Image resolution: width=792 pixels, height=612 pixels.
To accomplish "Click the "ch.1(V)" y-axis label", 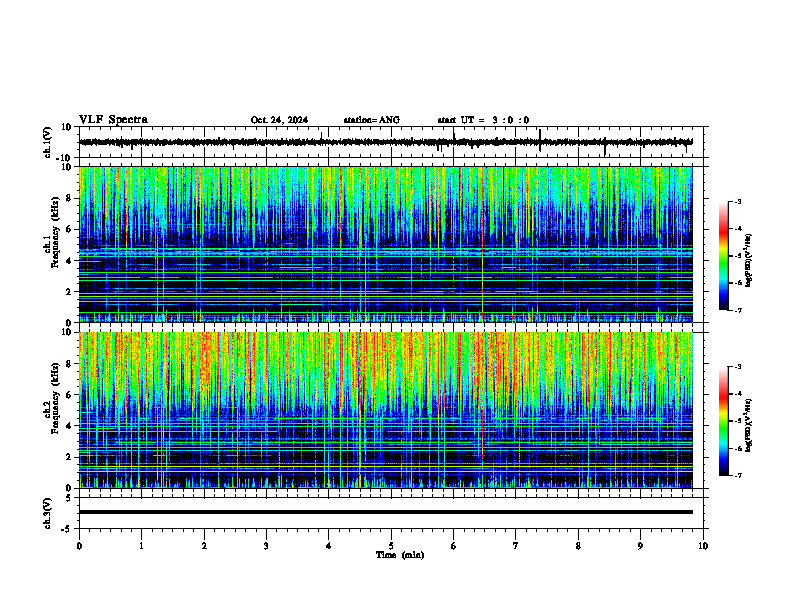I will coord(48,142).
